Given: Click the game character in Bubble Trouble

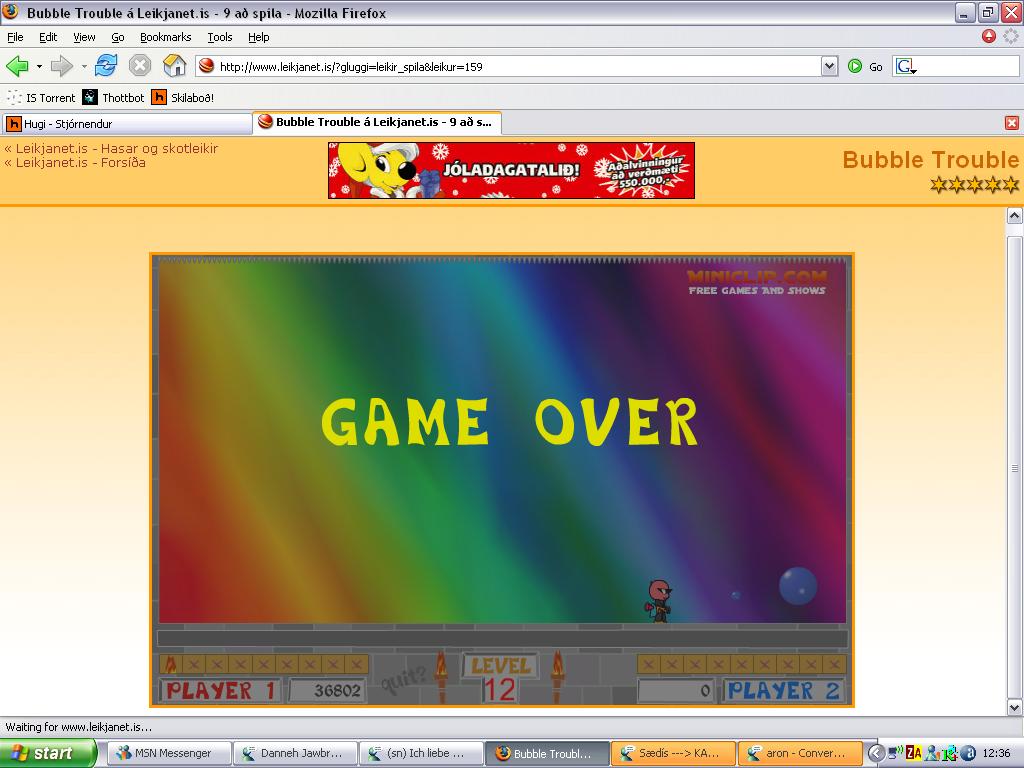Looking at the screenshot, I should coord(659,601).
